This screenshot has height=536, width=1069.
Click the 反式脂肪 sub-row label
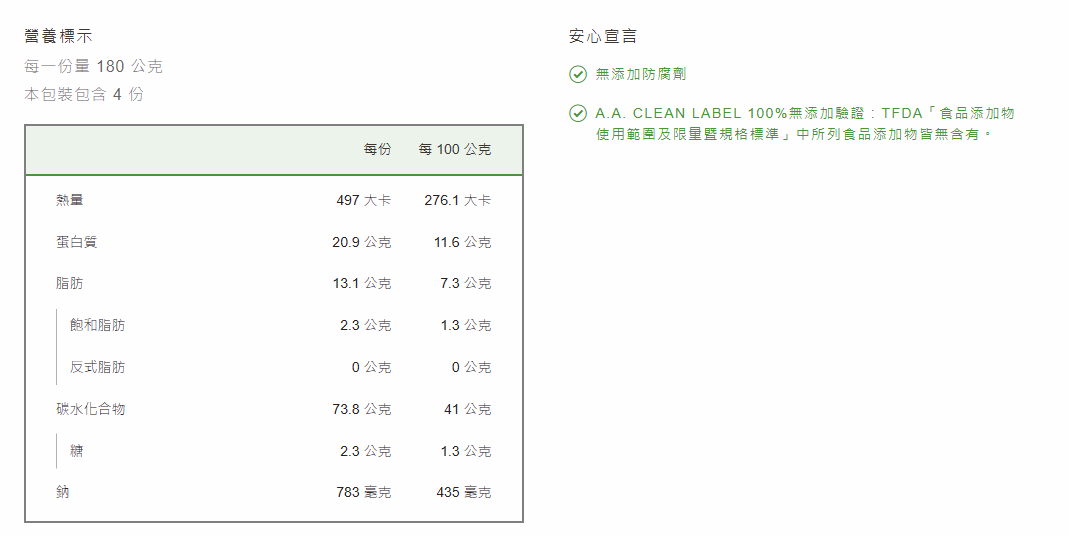tap(98, 368)
